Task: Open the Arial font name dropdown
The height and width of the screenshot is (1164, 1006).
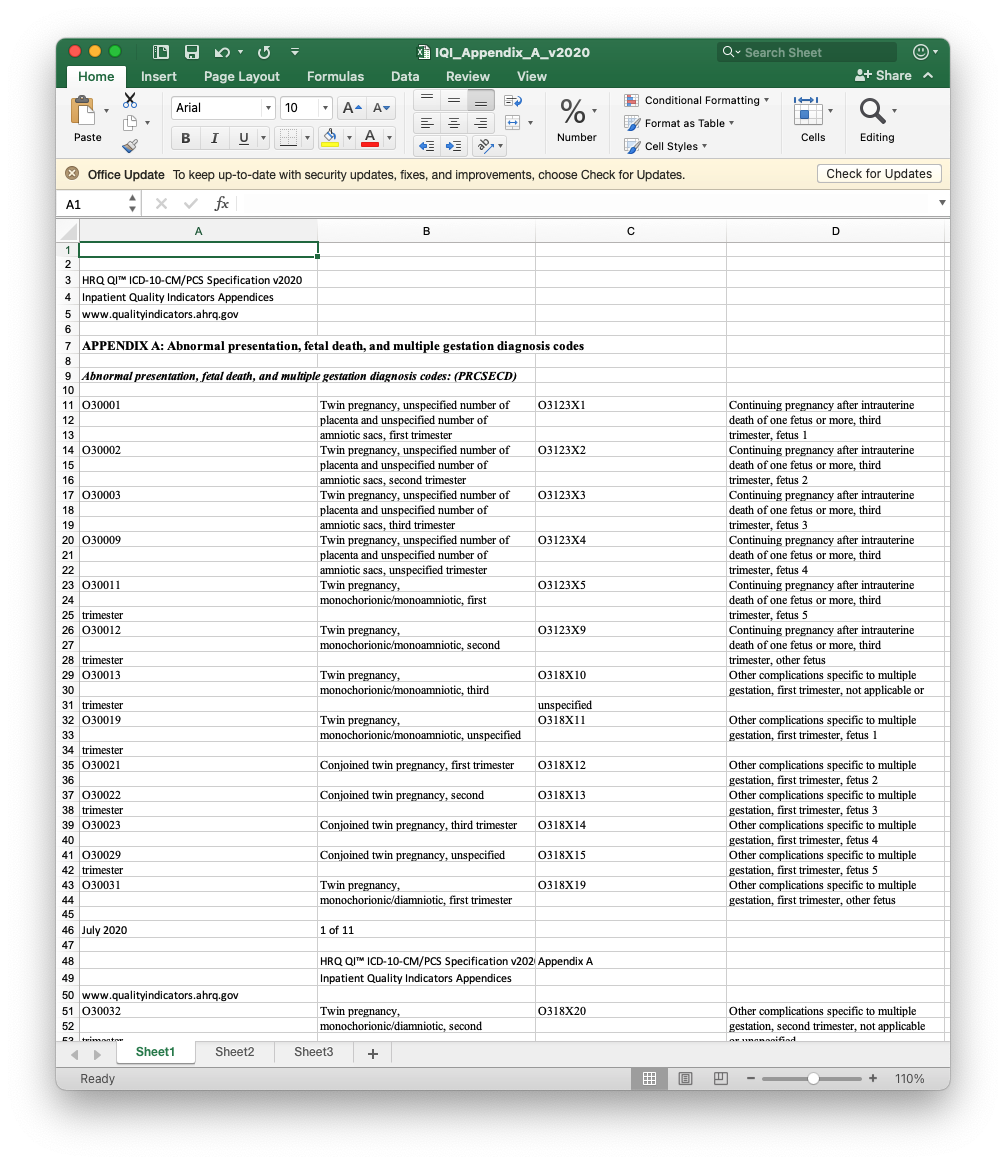Action: point(268,108)
